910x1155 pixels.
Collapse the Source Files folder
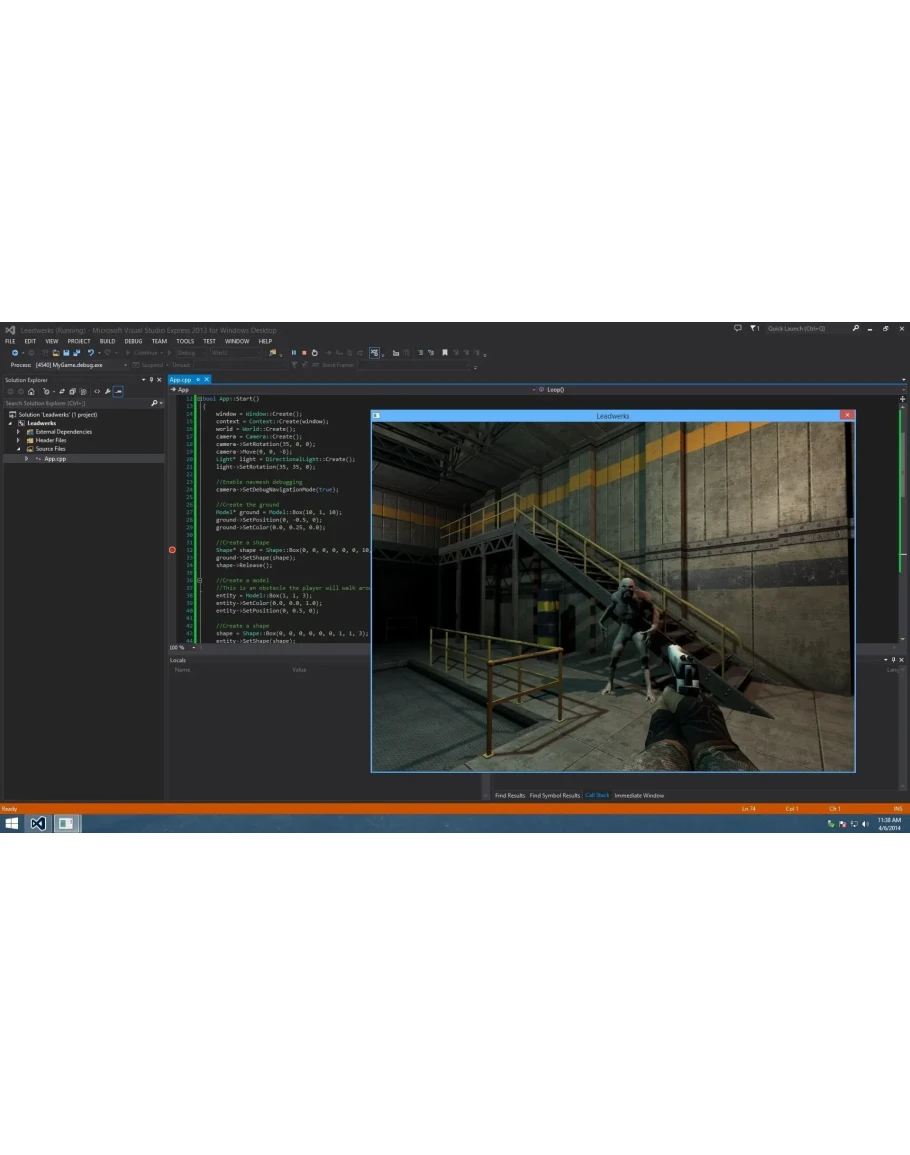pyautogui.click(x=18, y=449)
